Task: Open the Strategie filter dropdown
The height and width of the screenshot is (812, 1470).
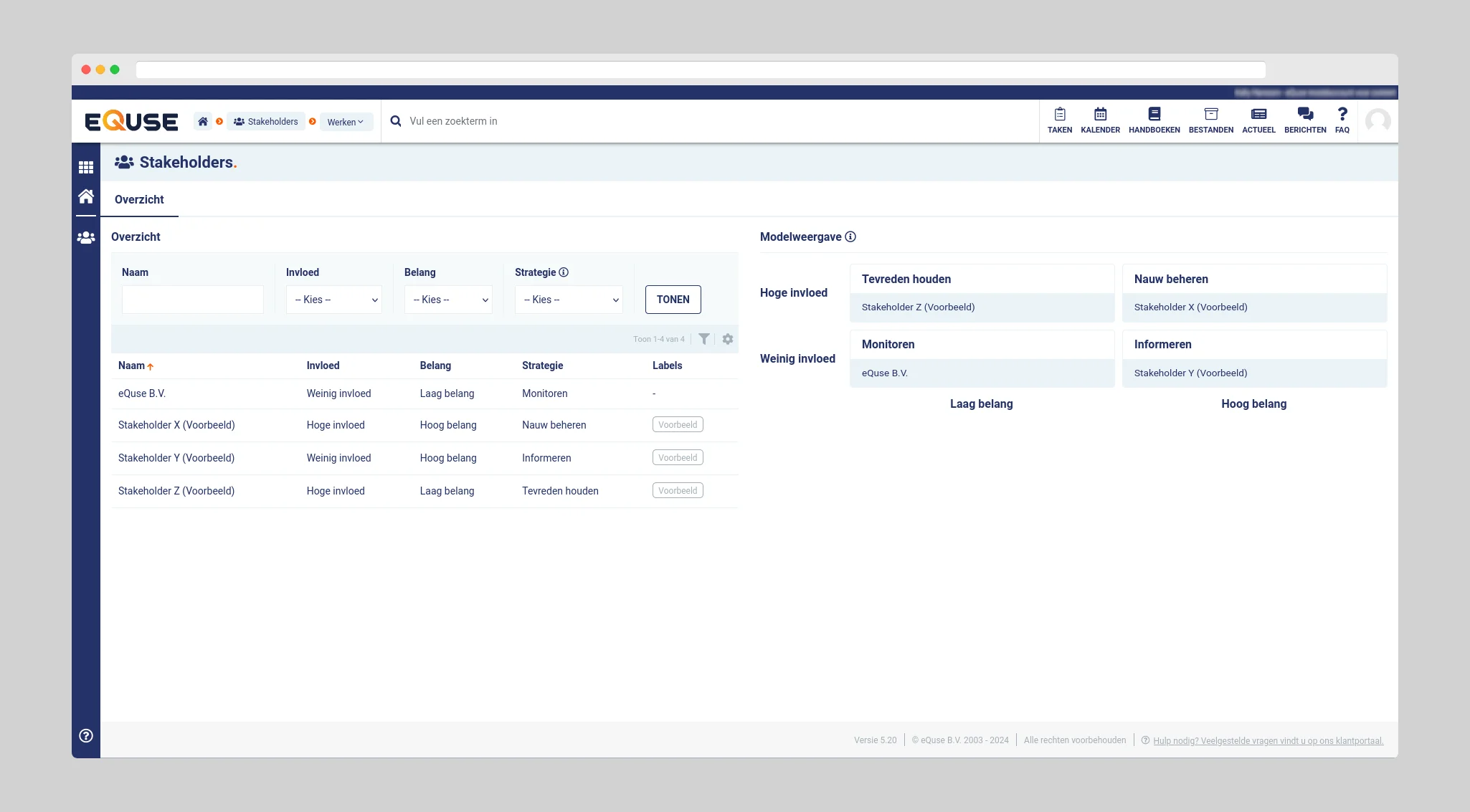Action: coord(569,300)
